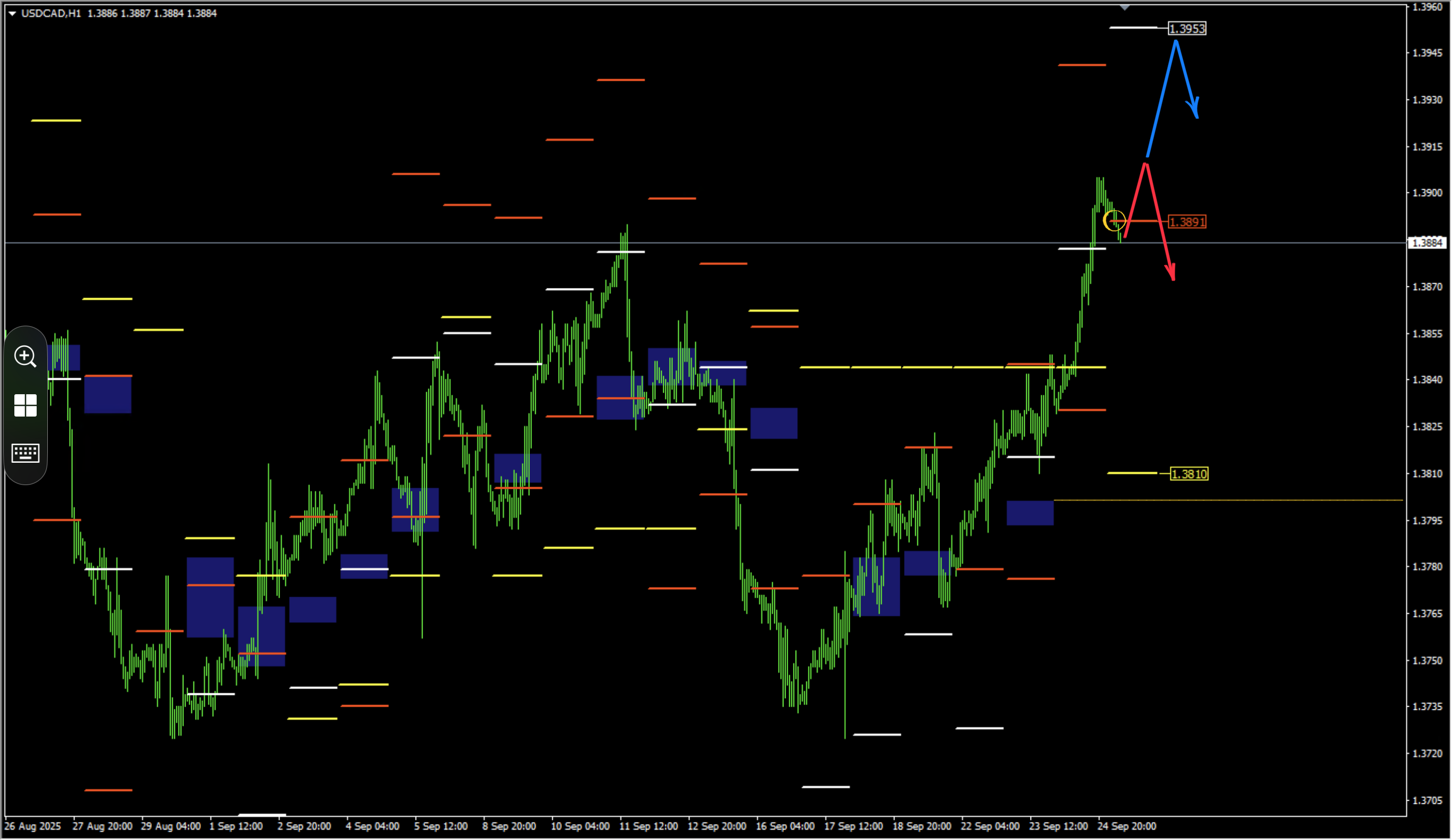
Task: Select the orange 1.3891 price label
Action: (1187, 222)
